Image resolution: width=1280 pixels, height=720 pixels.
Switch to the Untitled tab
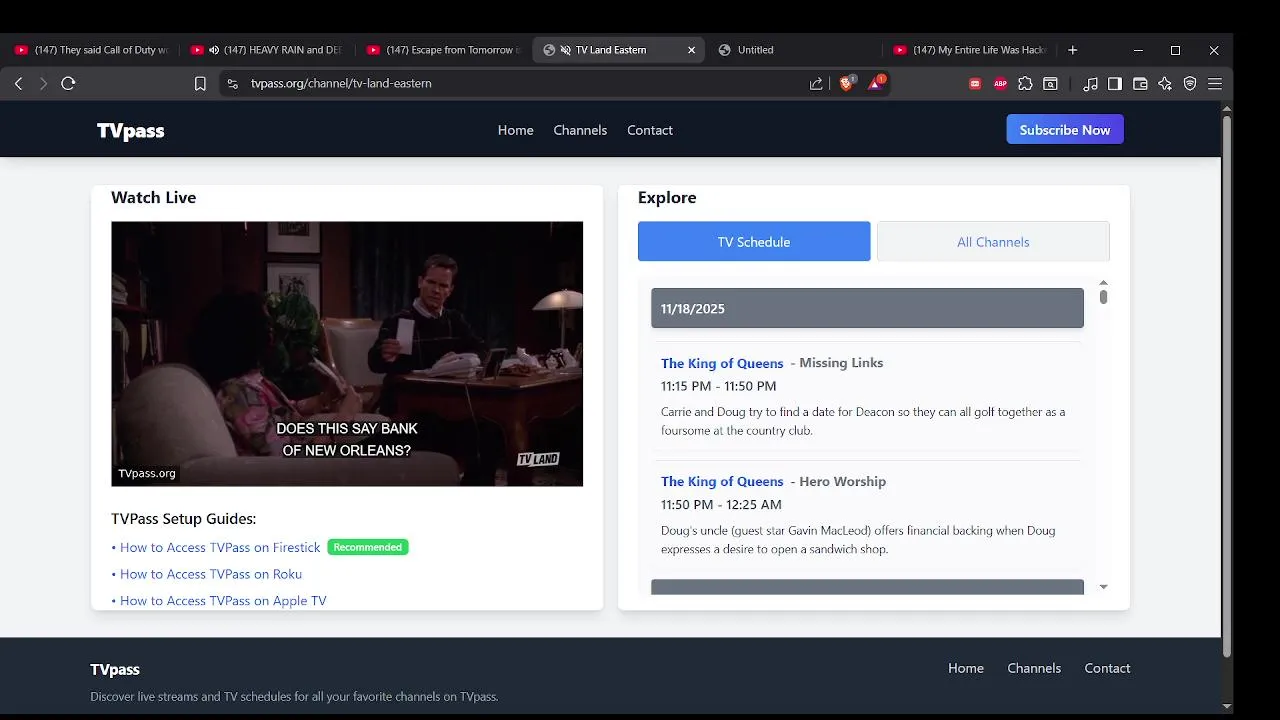795,50
